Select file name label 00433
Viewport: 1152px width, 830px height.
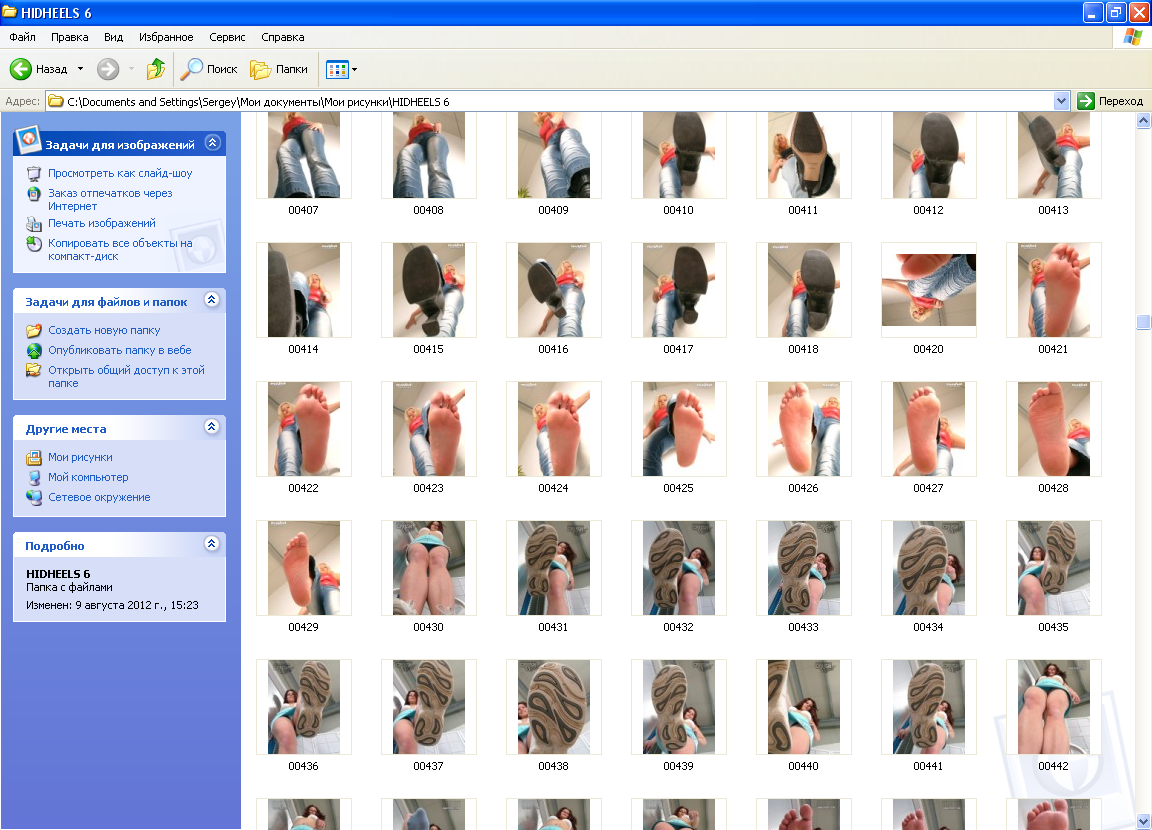(804, 627)
